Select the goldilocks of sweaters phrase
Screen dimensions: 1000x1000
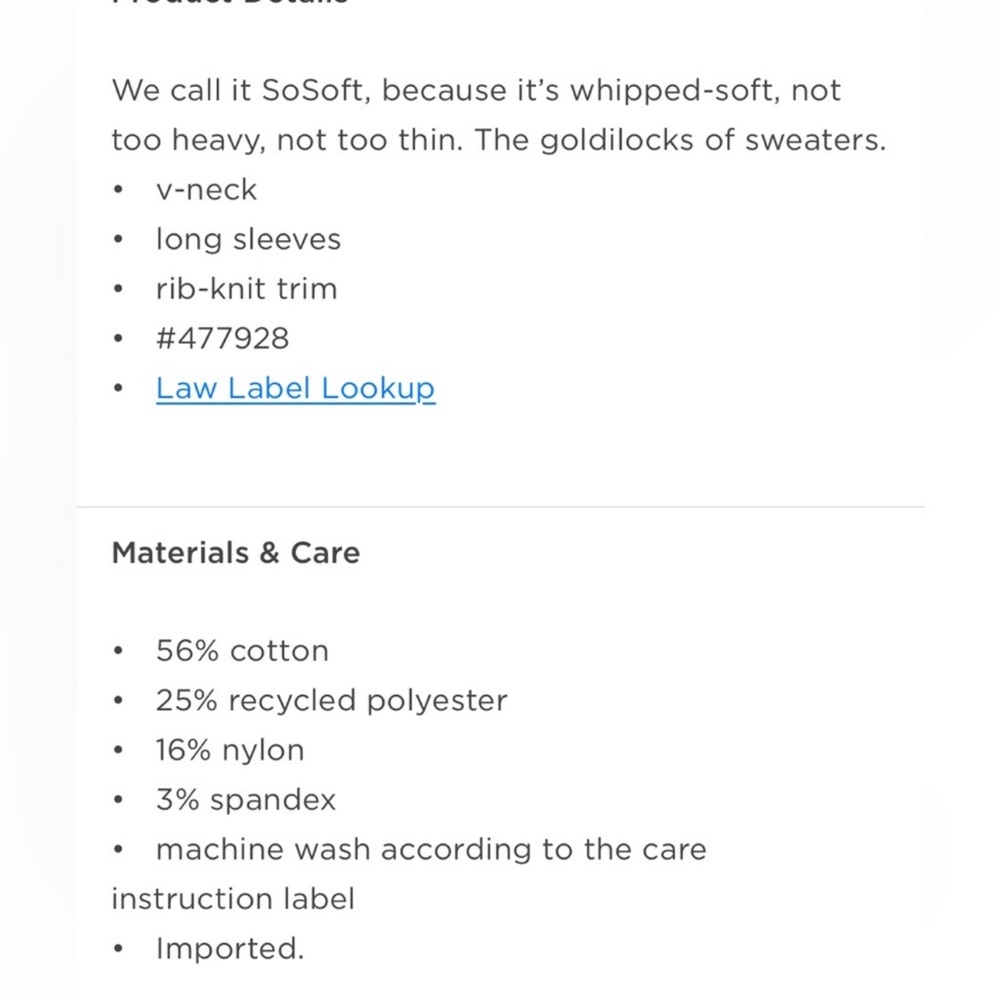[713, 140]
